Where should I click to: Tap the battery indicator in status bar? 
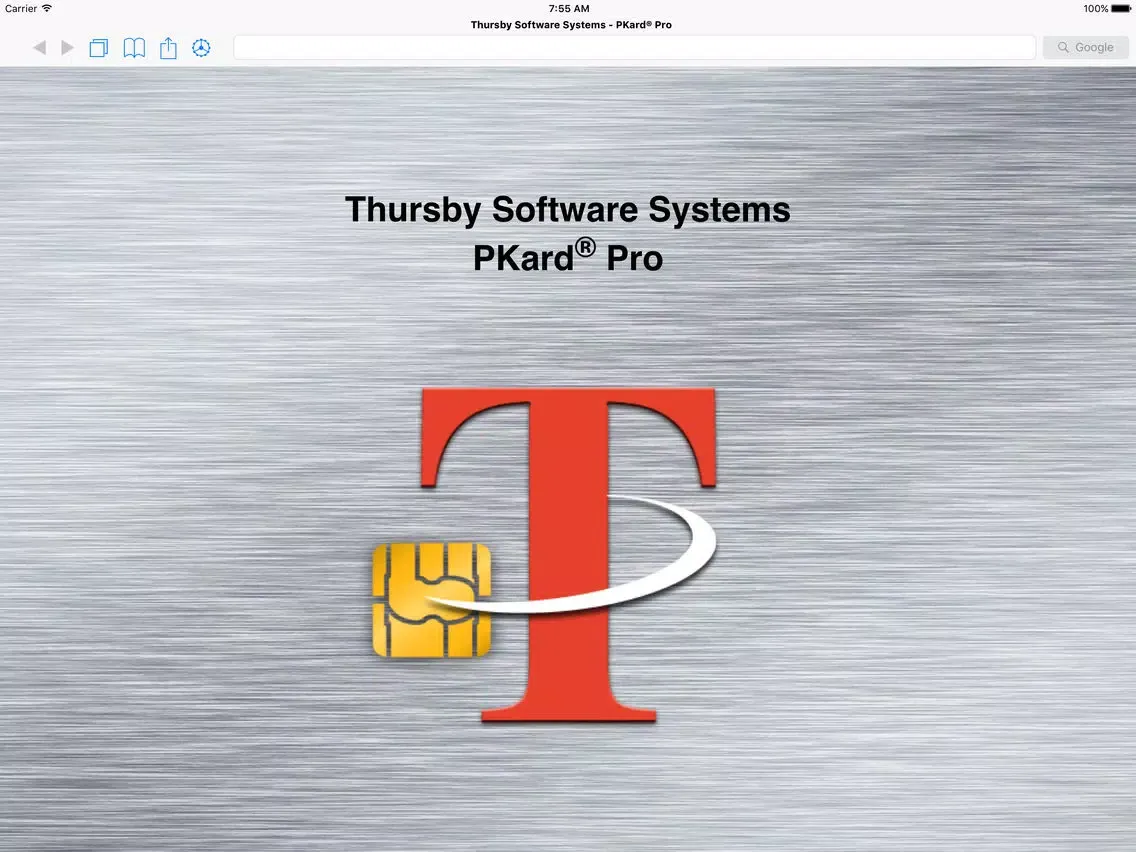click(x=1120, y=9)
